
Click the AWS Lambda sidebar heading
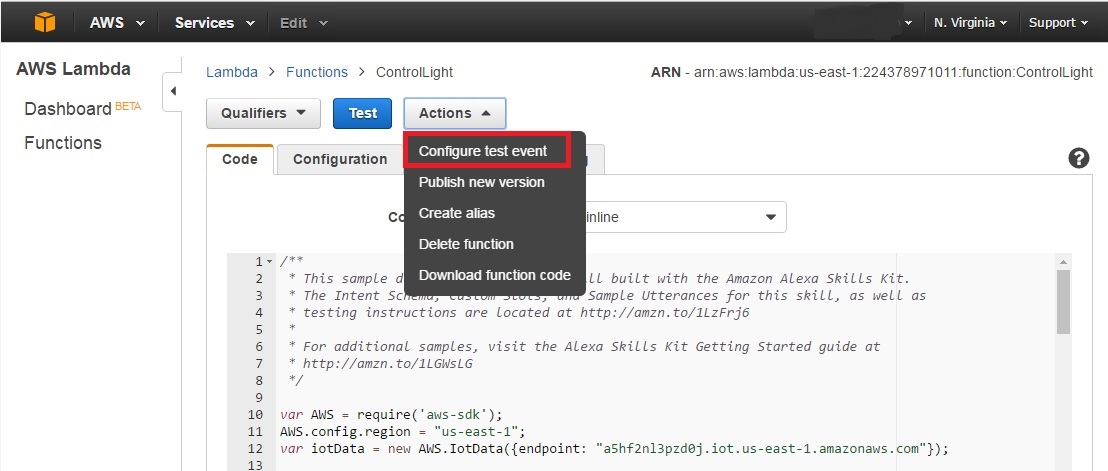(73, 69)
